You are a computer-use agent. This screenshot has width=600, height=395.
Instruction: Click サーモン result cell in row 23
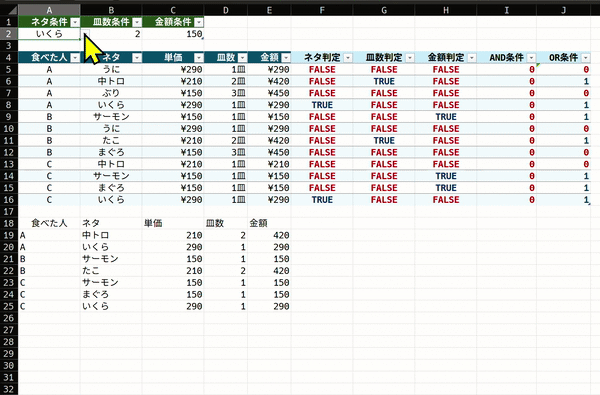pos(111,283)
